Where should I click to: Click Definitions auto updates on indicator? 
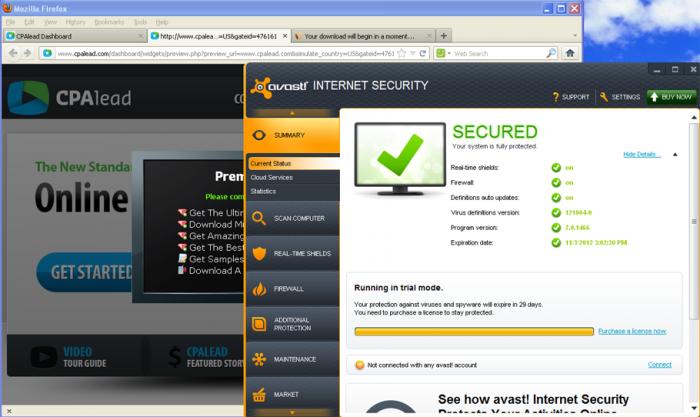click(x=556, y=198)
